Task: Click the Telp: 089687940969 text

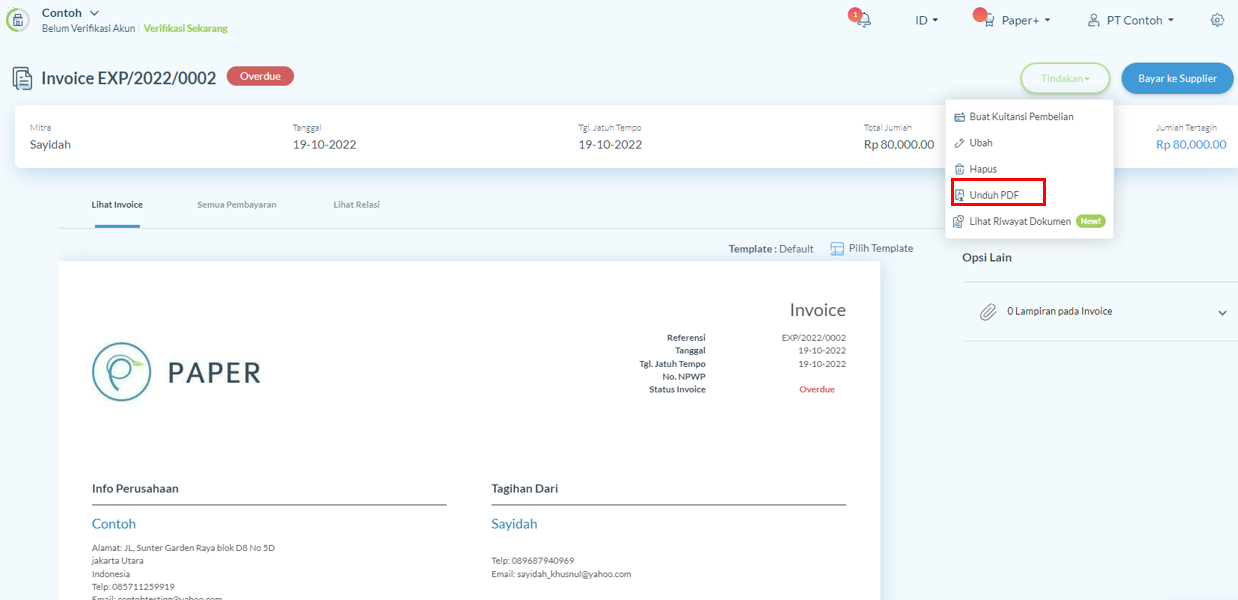Action: (533, 561)
